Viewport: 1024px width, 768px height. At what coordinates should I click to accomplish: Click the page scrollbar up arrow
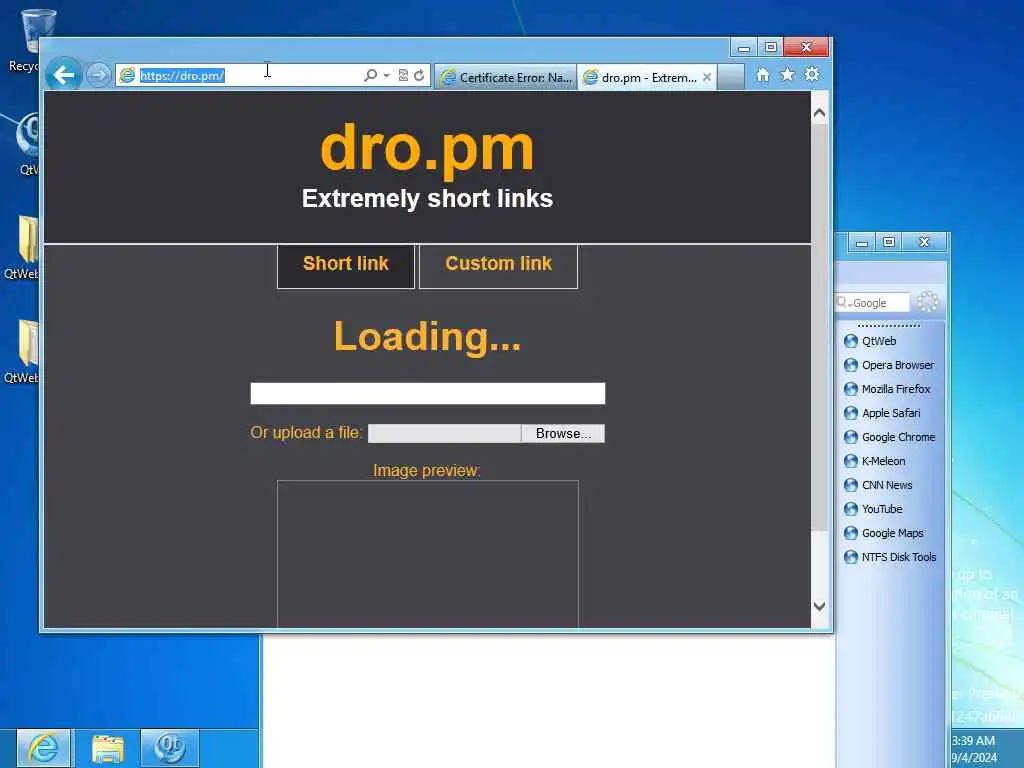click(x=820, y=113)
